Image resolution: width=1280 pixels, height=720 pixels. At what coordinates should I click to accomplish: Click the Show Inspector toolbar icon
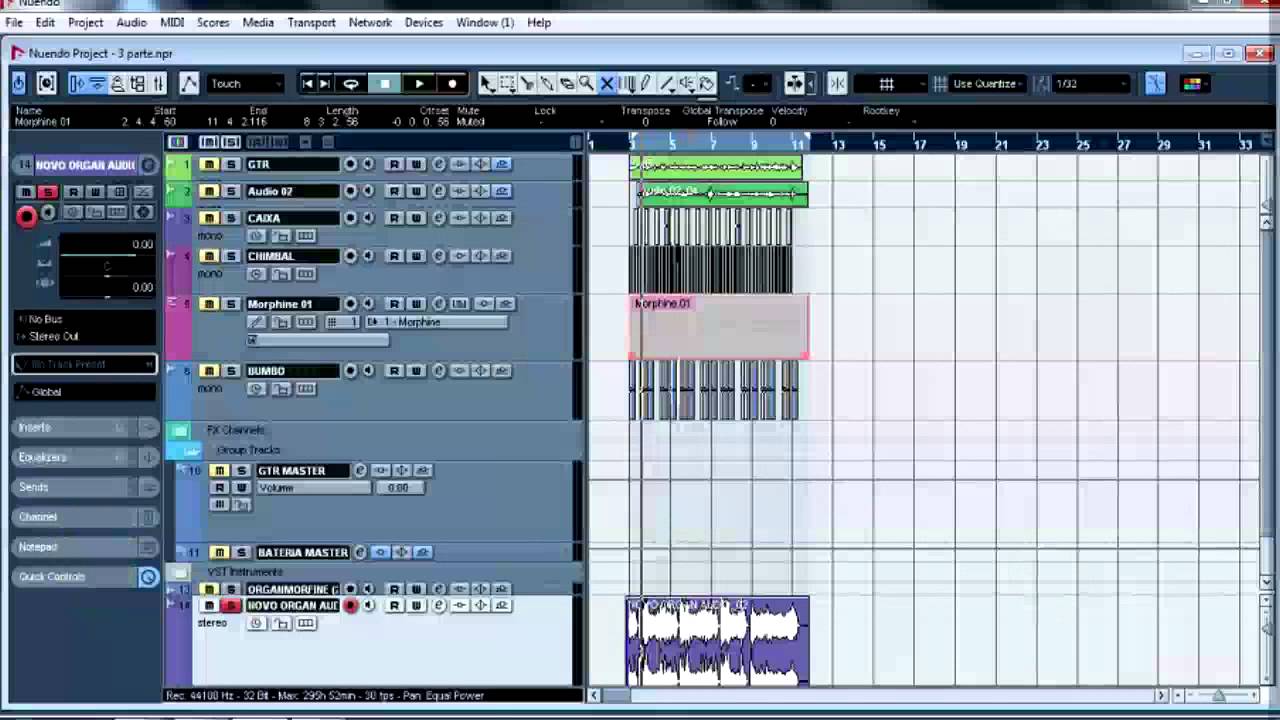(77, 84)
